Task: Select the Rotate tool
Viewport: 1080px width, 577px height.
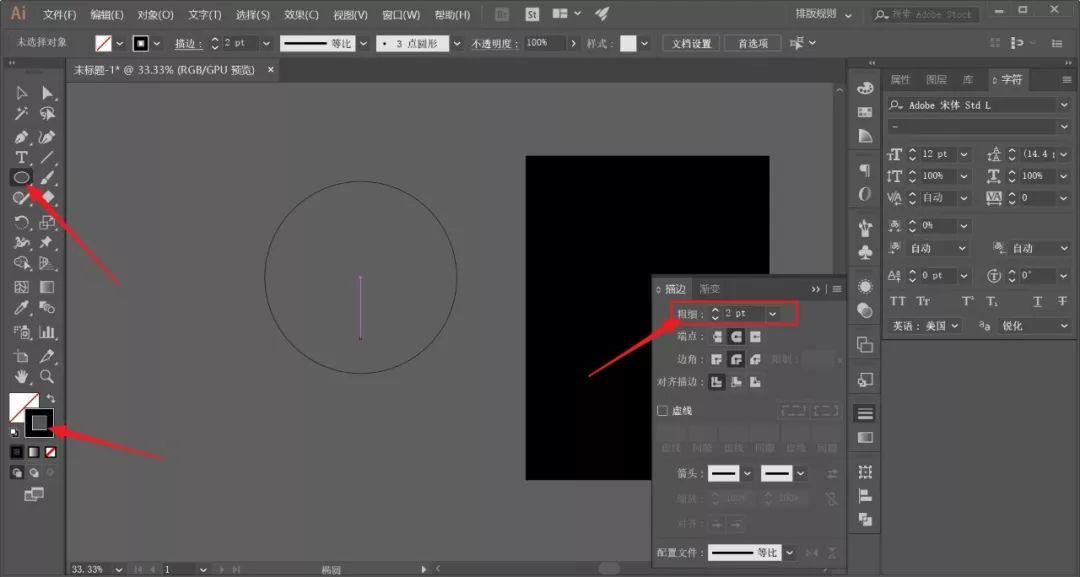Action: coord(21,222)
